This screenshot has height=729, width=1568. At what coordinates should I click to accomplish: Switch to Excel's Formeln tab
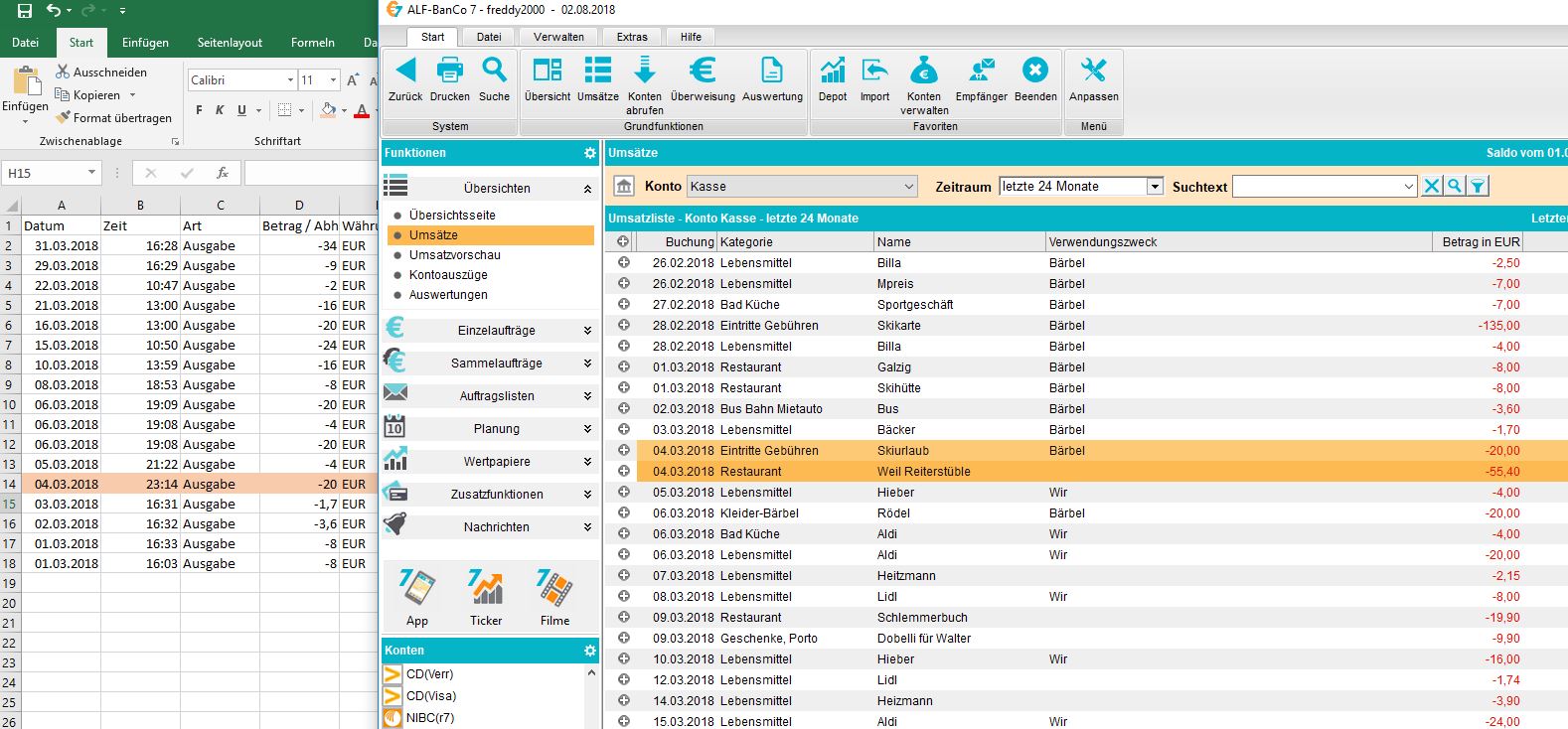[313, 43]
